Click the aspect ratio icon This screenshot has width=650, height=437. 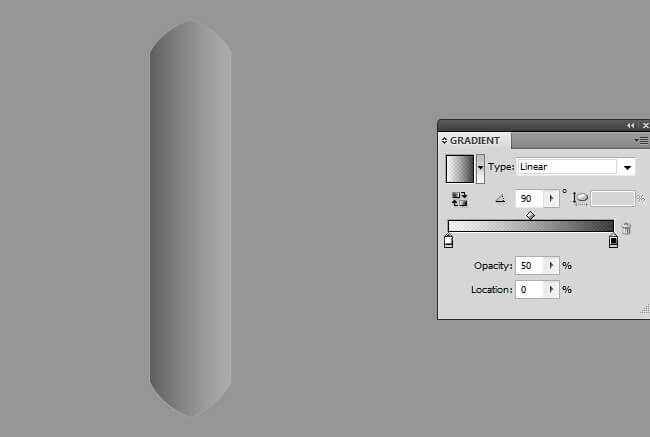click(580, 198)
